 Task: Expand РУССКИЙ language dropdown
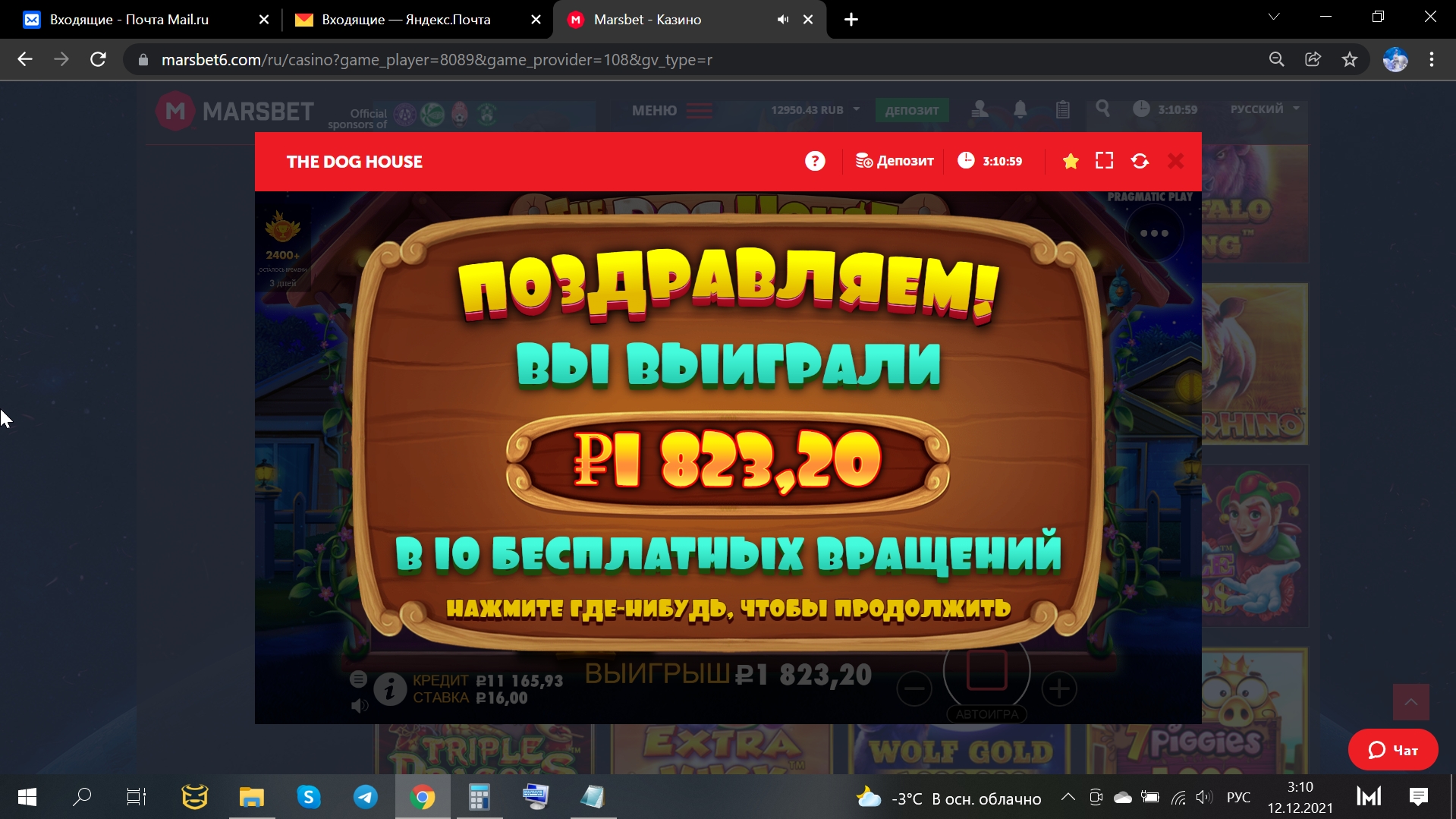[1265, 109]
